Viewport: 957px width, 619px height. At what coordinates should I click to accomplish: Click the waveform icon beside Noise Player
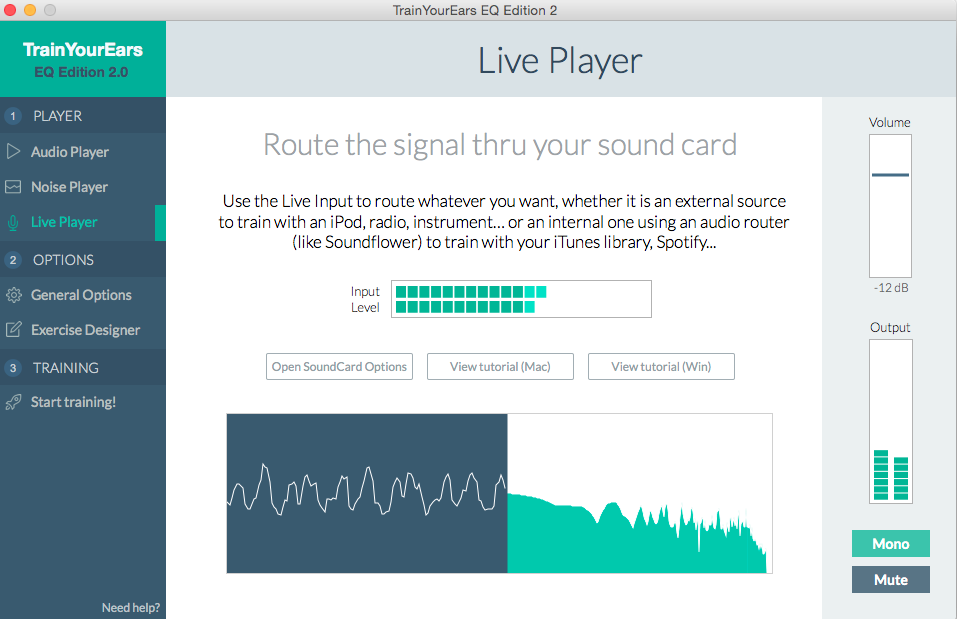(13, 187)
